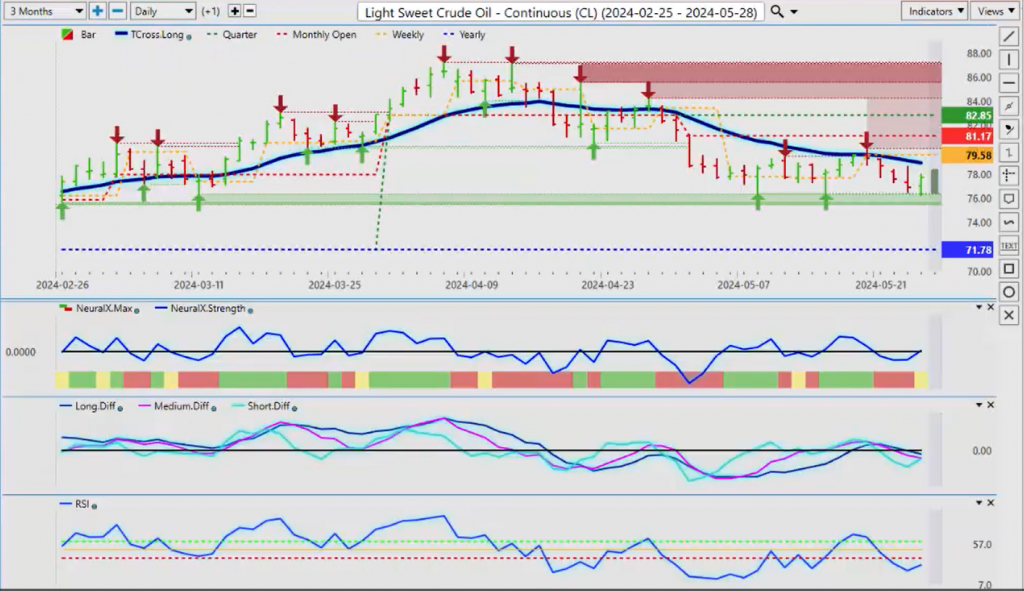
Task: Expand the RSI panel options arrow
Action: [976, 503]
